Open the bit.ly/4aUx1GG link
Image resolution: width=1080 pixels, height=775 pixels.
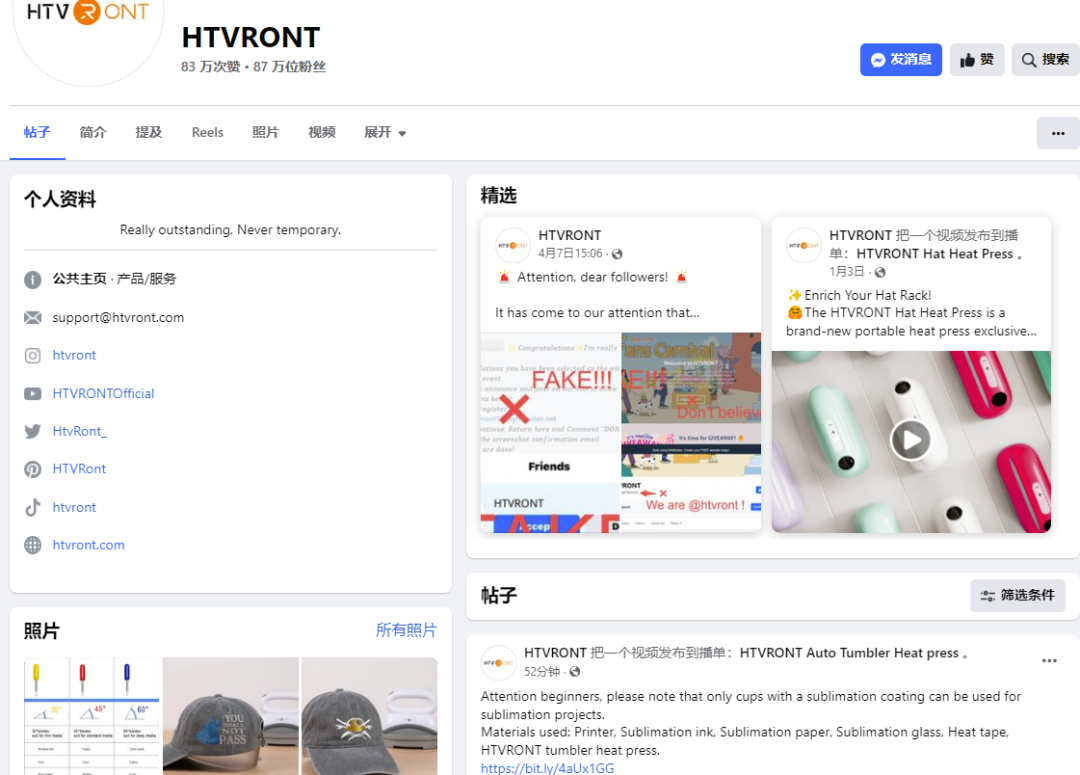[547, 767]
